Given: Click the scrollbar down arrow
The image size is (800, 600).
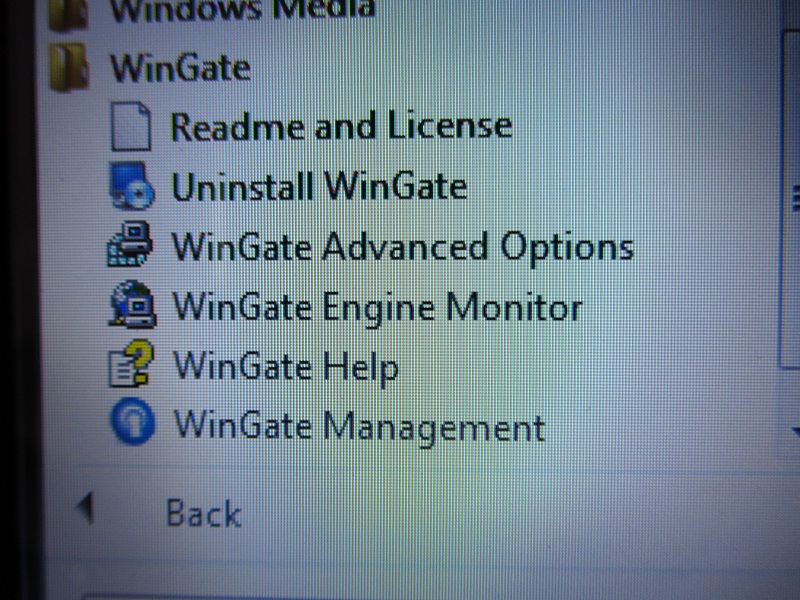Looking at the screenshot, I should [x=795, y=432].
